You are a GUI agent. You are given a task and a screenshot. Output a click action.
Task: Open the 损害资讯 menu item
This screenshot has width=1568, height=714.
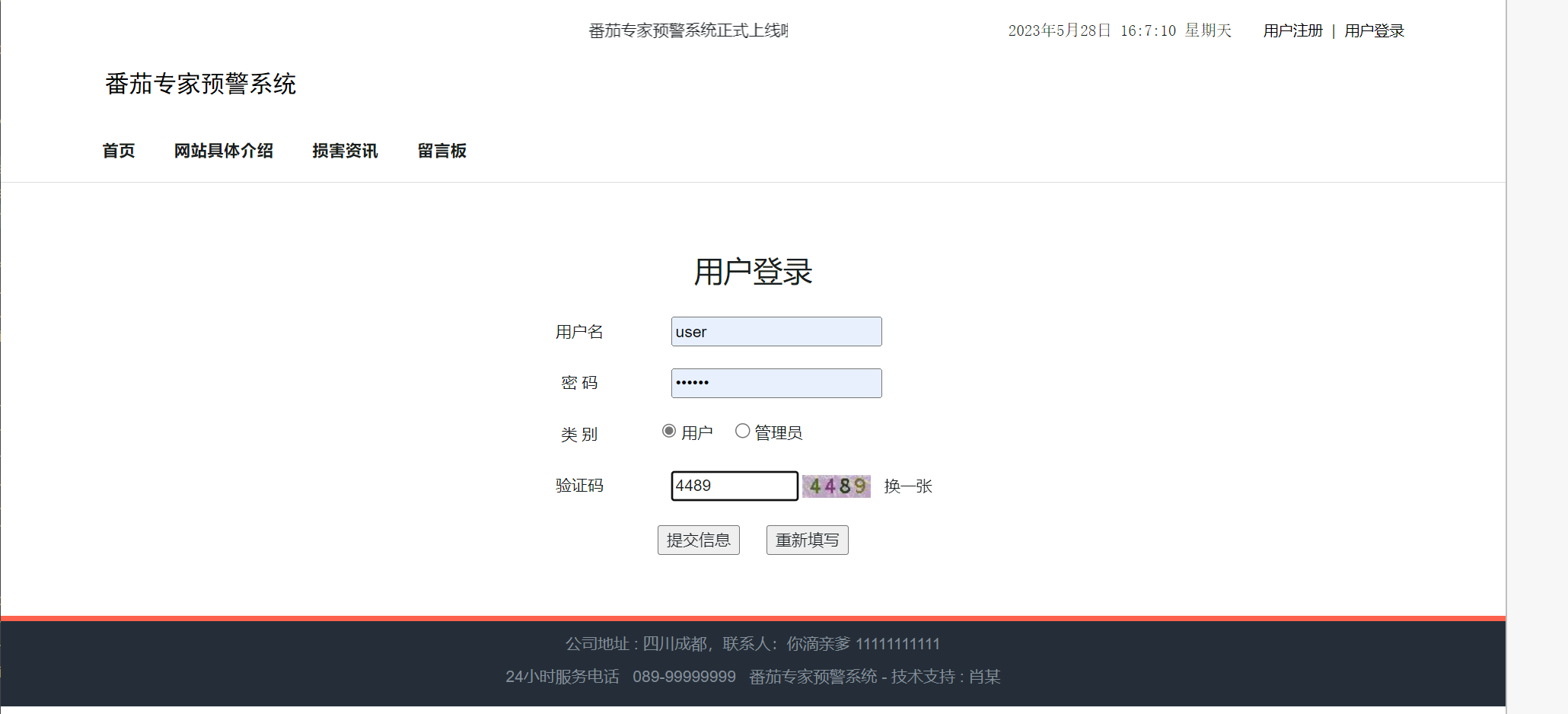tap(345, 151)
